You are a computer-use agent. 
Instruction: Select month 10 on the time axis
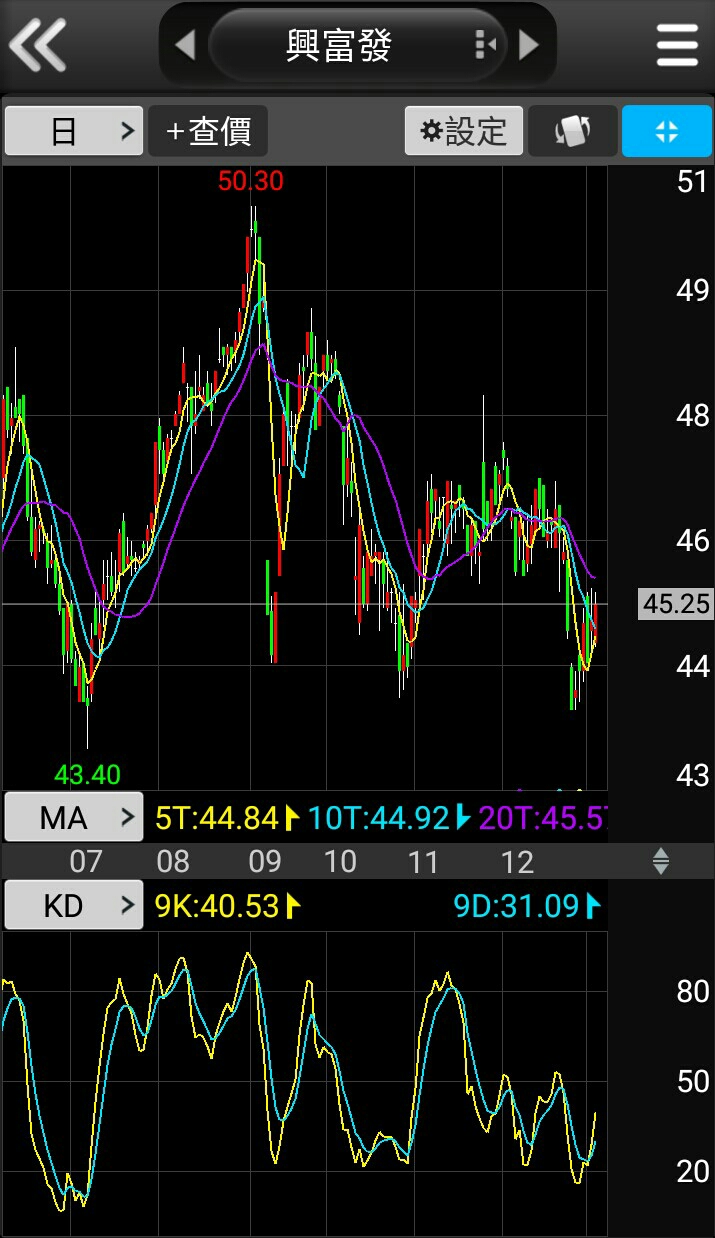(x=340, y=861)
